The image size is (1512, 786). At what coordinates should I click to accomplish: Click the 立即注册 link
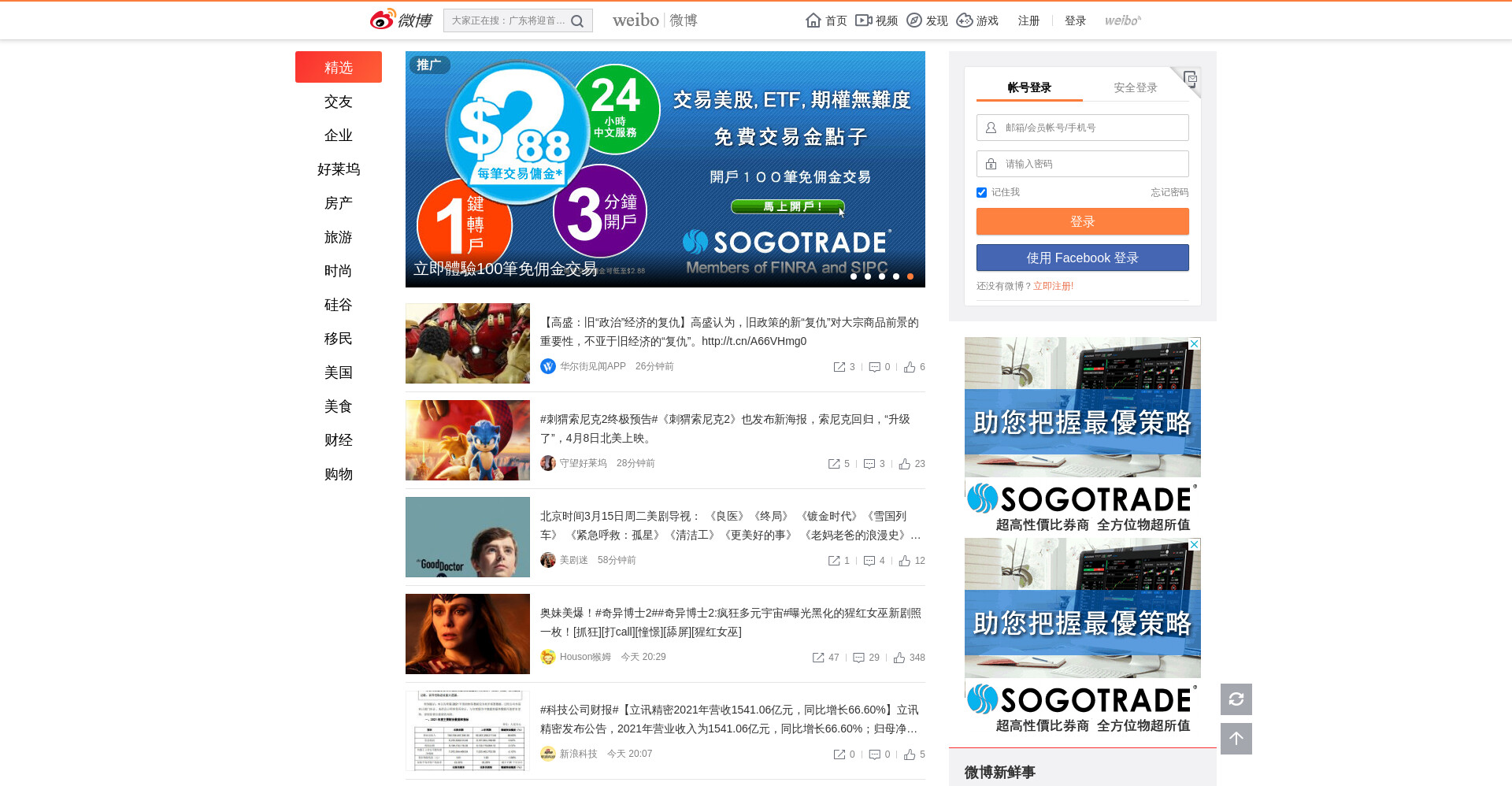point(1054,286)
